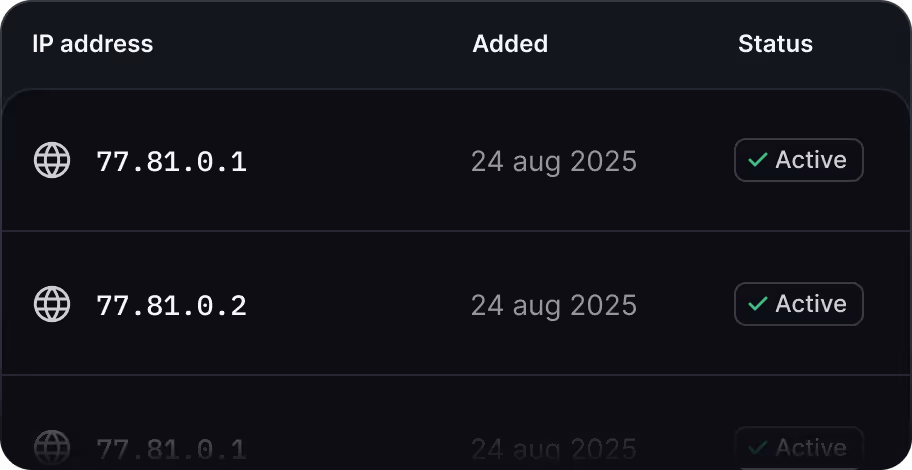Image resolution: width=912 pixels, height=470 pixels.
Task: Open the Active badge of the first 77.81.0.1 entry
Action: tap(799, 160)
